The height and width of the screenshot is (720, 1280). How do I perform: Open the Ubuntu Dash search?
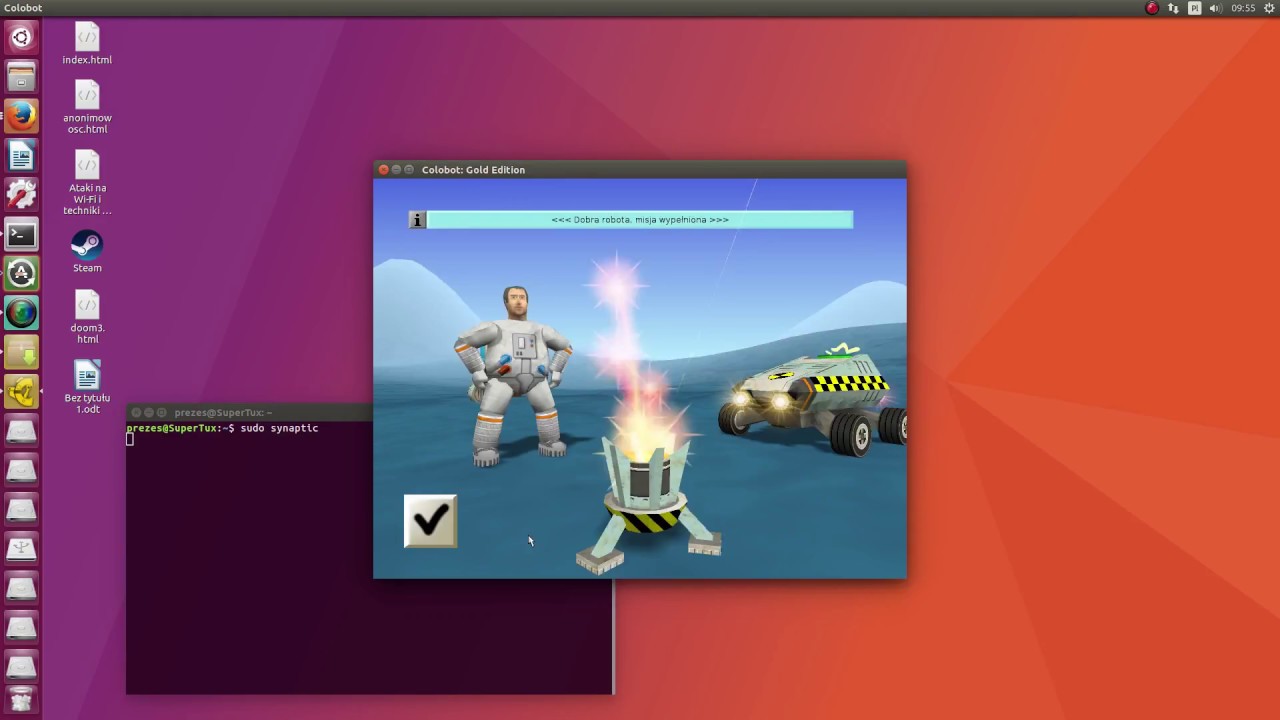point(21,38)
